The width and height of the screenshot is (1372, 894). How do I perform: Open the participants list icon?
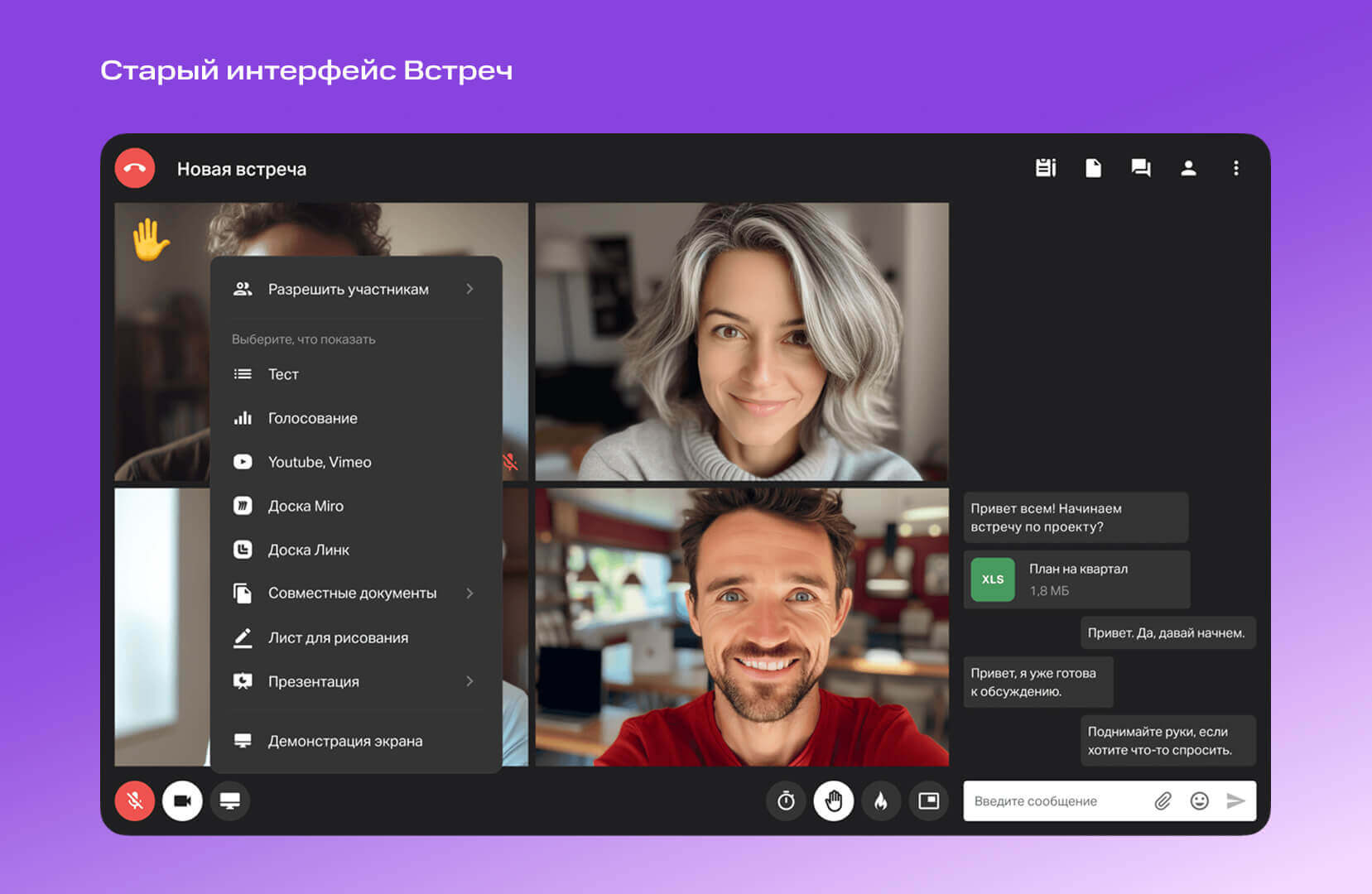[x=1188, y=168]
